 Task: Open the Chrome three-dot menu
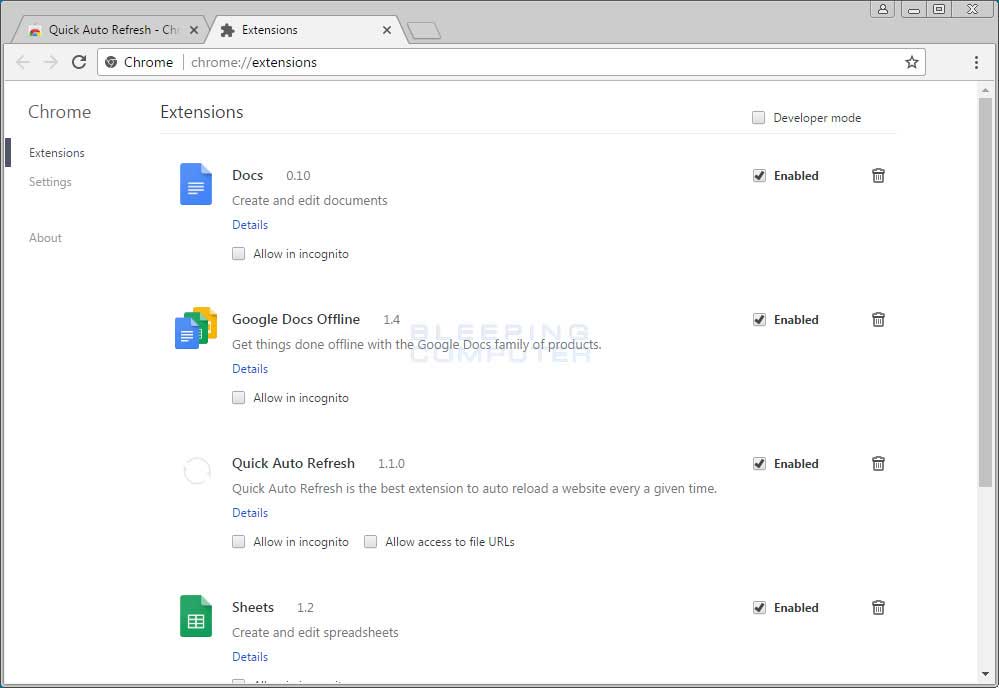pyautogui.click(x=976, y=62)
